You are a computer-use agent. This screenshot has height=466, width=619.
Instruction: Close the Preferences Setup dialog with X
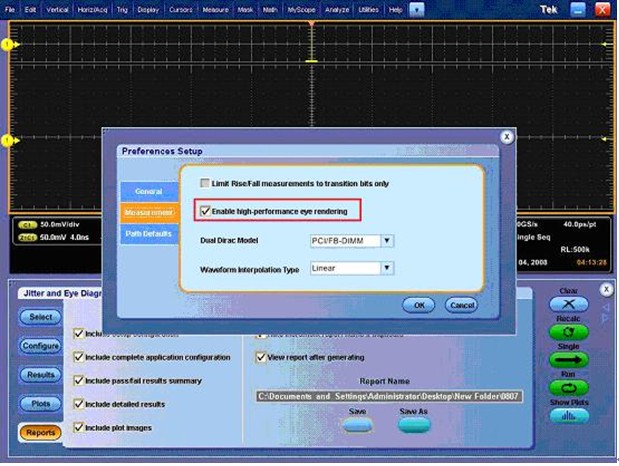tap(507, 136)
